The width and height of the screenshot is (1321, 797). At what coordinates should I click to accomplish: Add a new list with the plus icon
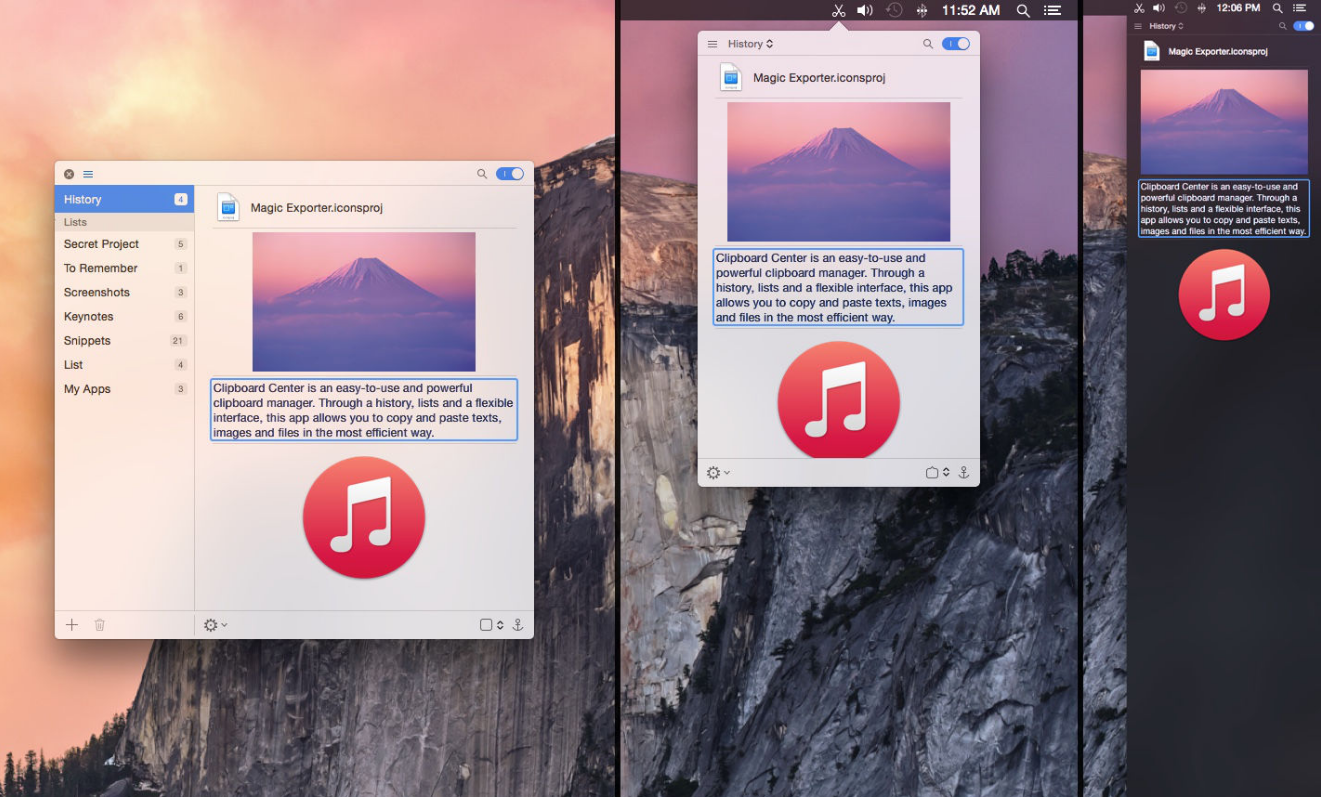[x=72, y=625]
